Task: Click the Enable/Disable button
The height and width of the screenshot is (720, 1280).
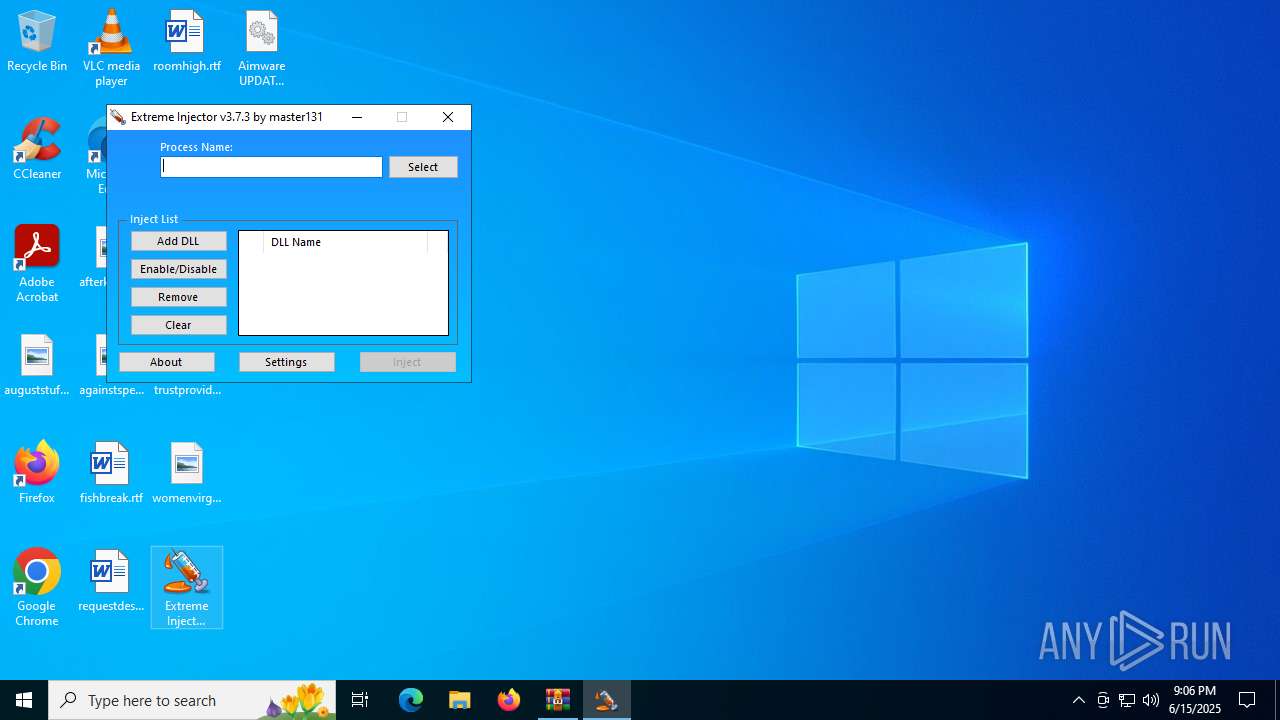Action: tap(178, 269)
